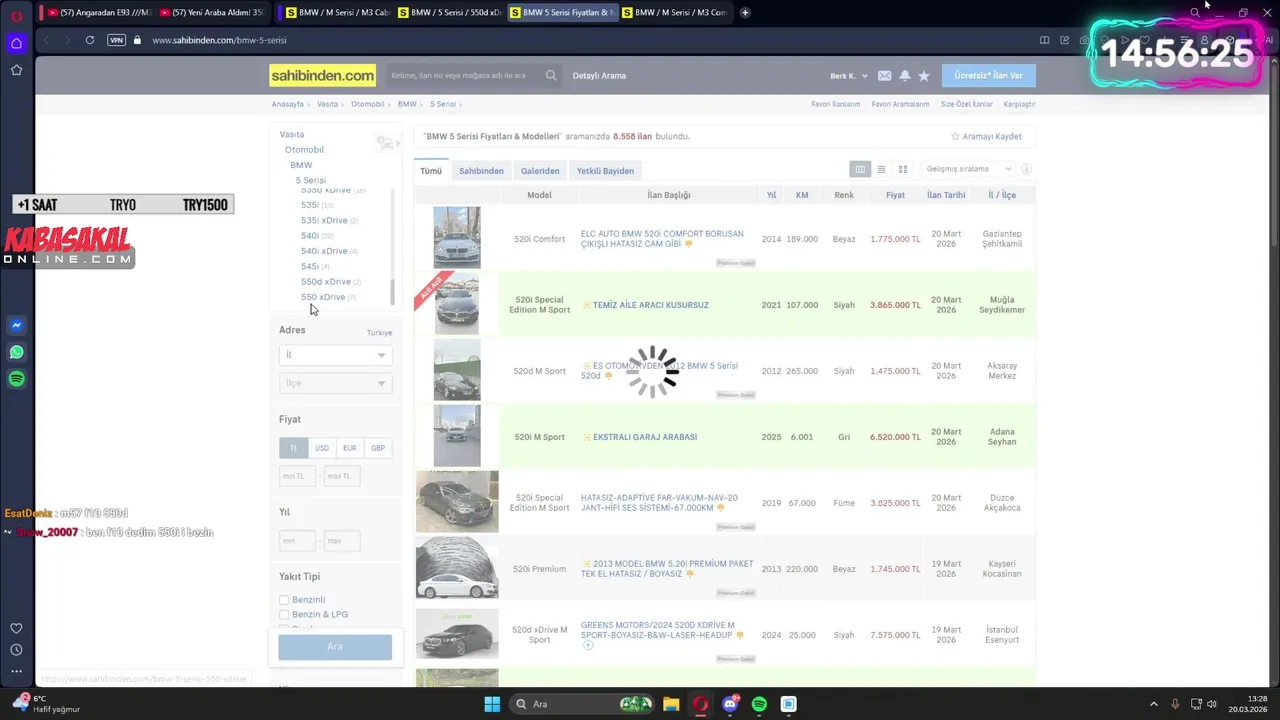Expand Berk K. account dropdown
Screen dimensions: 1280x720
pos(849,76)
